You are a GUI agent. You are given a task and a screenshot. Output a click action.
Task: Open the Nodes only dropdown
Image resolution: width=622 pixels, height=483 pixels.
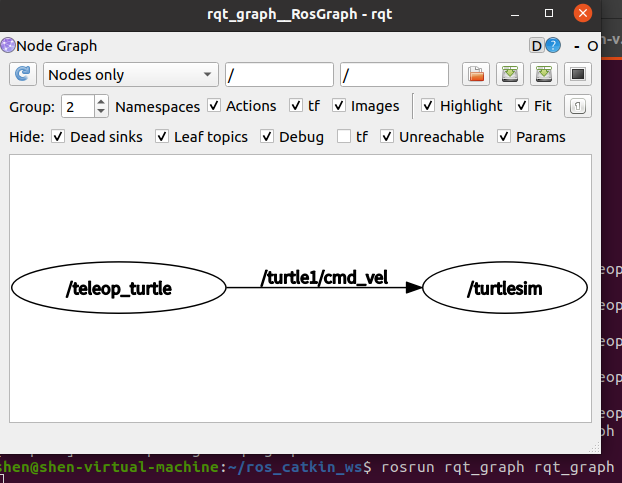pos(130,75)
